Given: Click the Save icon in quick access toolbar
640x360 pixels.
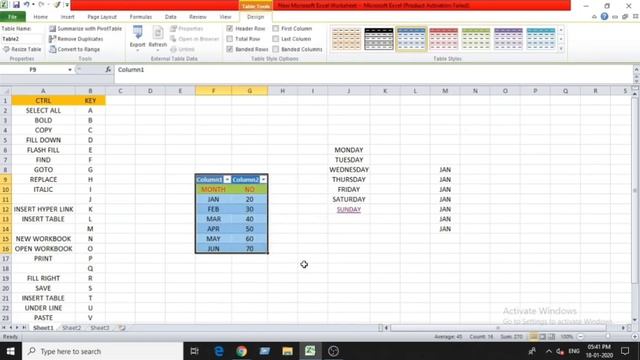Looking at the screenshot, I should tap(16, 5).
